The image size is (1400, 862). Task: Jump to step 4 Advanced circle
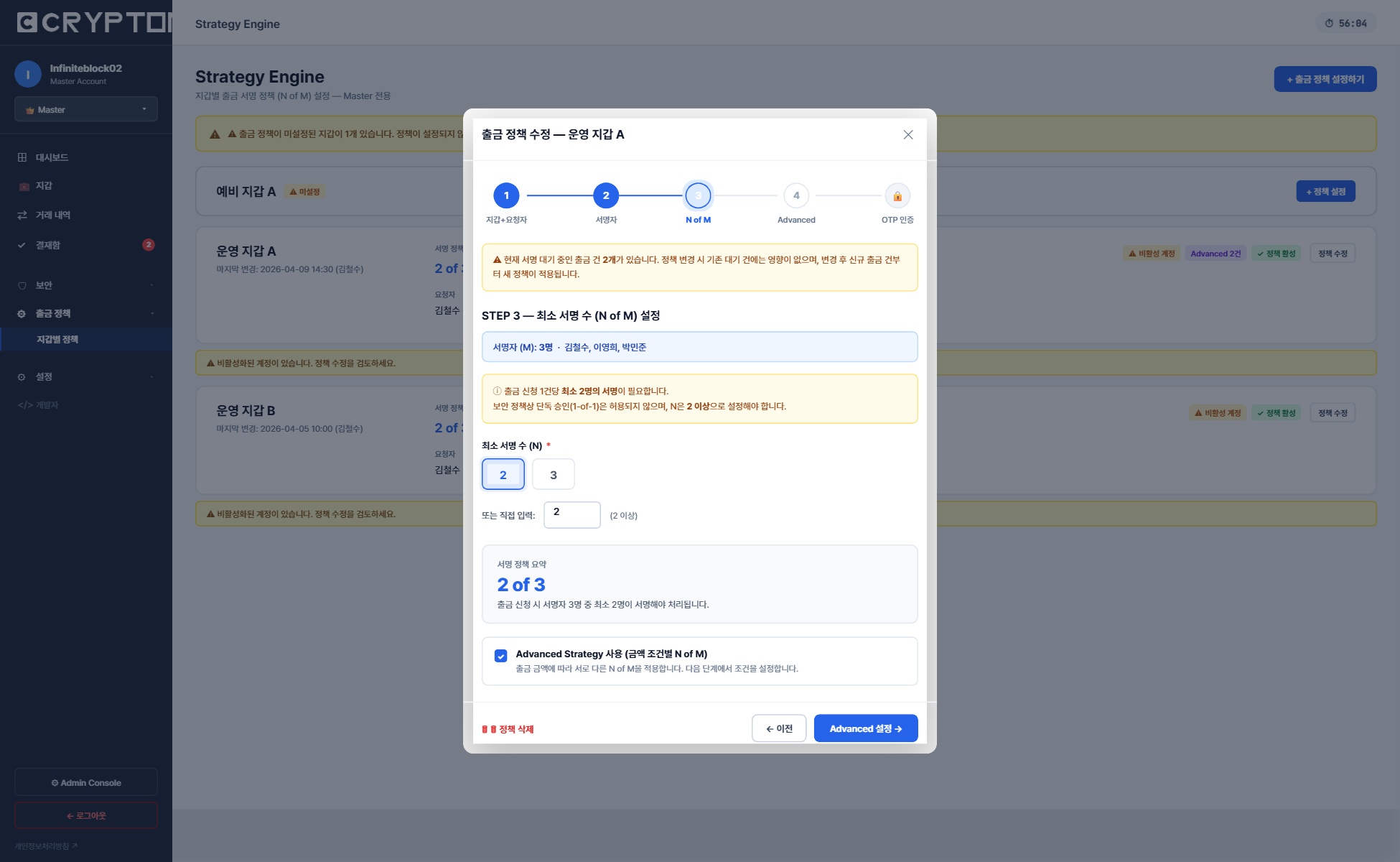(796, 195)
